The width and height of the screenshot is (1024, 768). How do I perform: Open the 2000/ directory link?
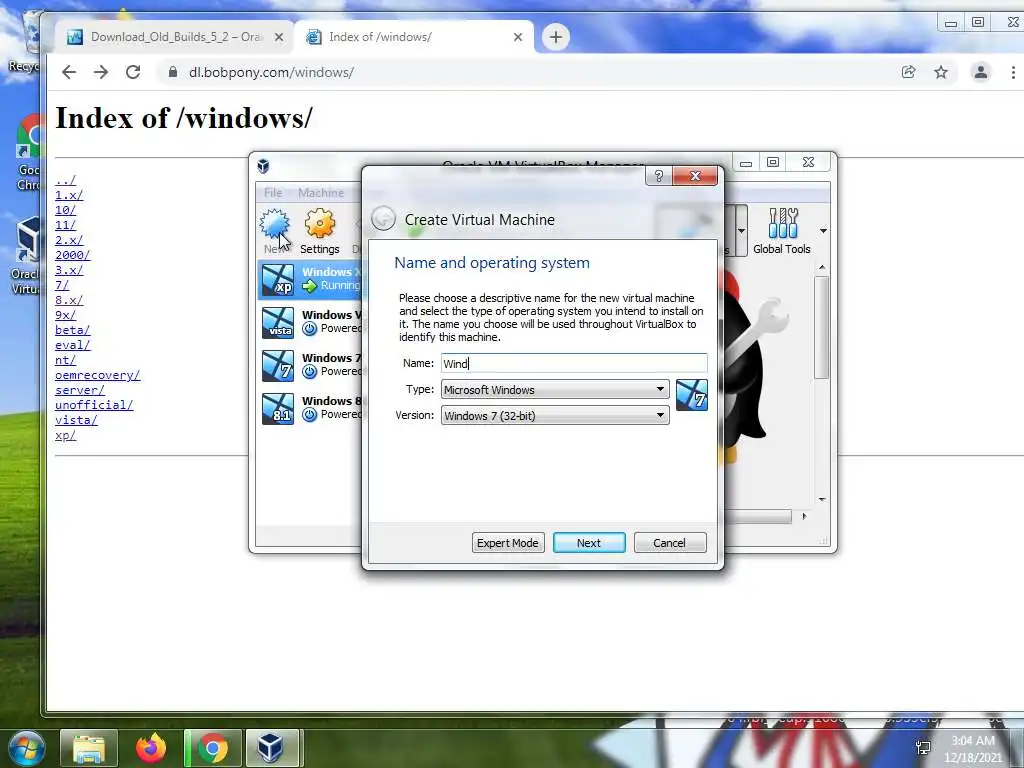pyautogui.click(x=72, y=255)
